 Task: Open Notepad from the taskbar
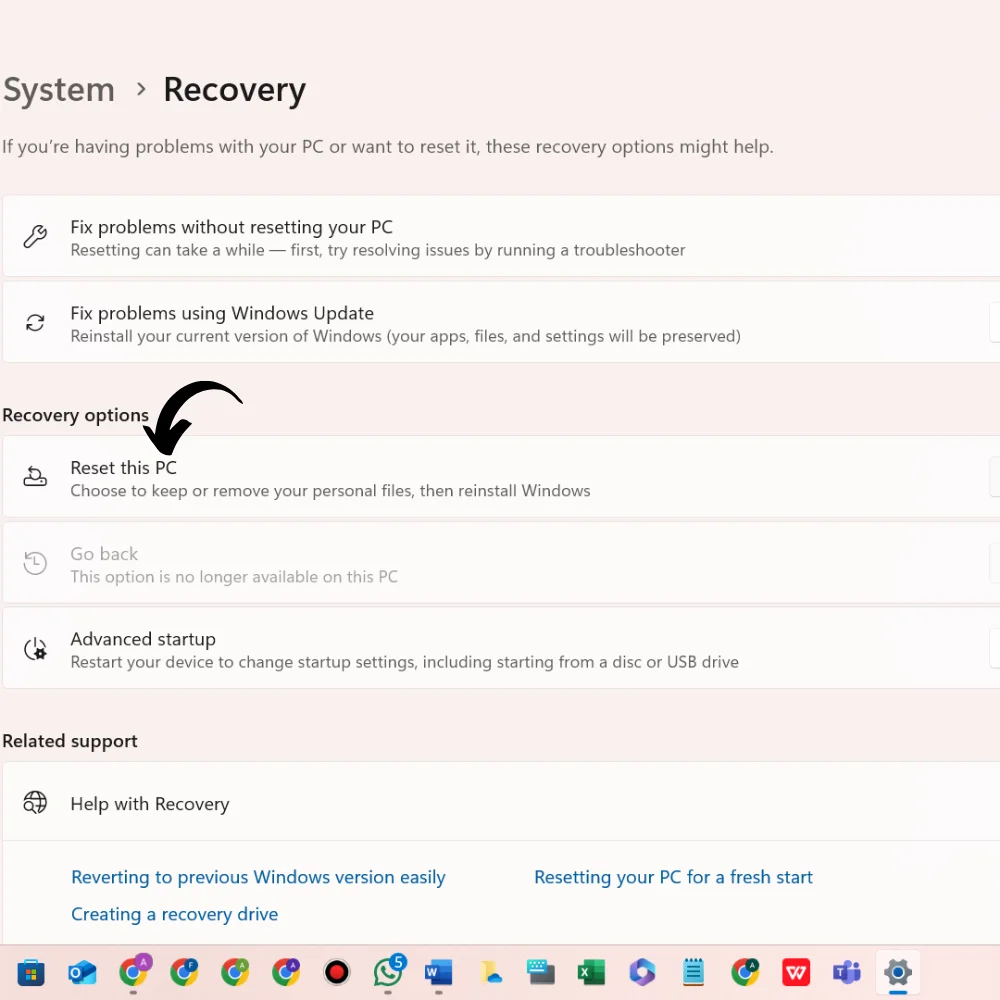pos(693,973)
